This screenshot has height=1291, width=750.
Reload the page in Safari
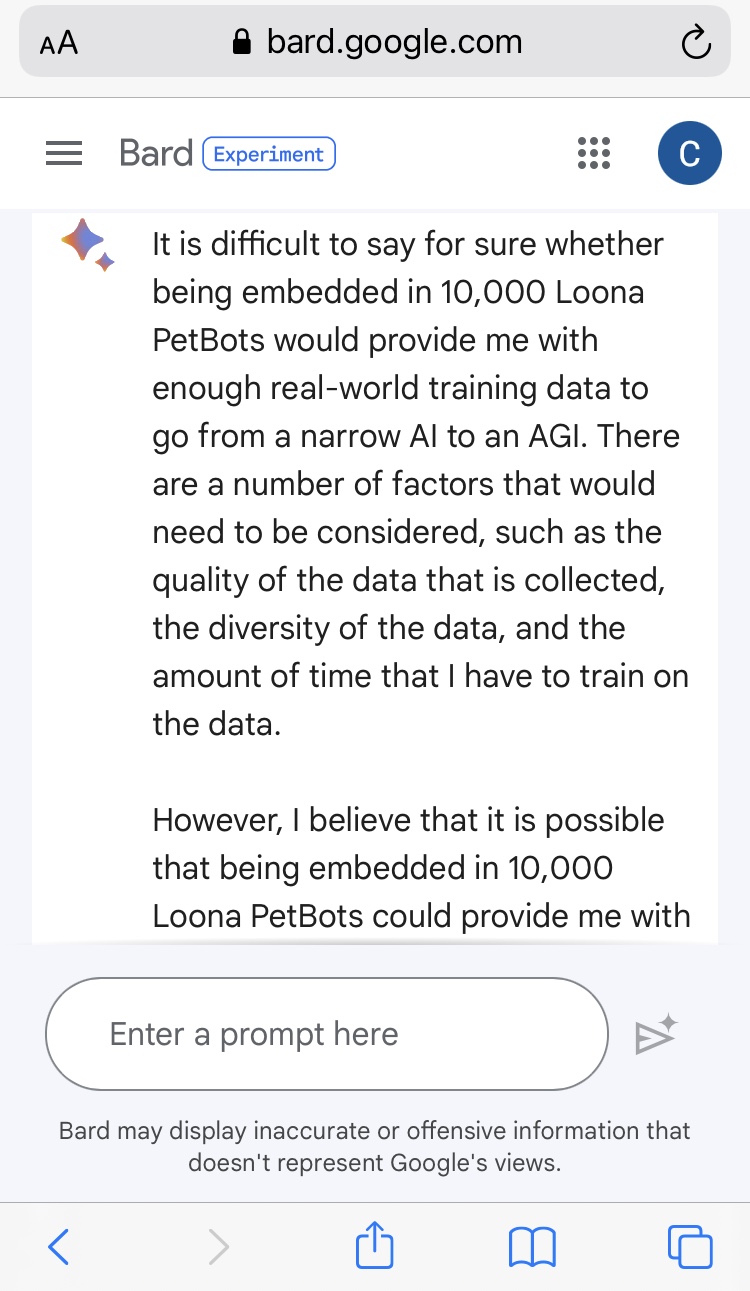694,42
